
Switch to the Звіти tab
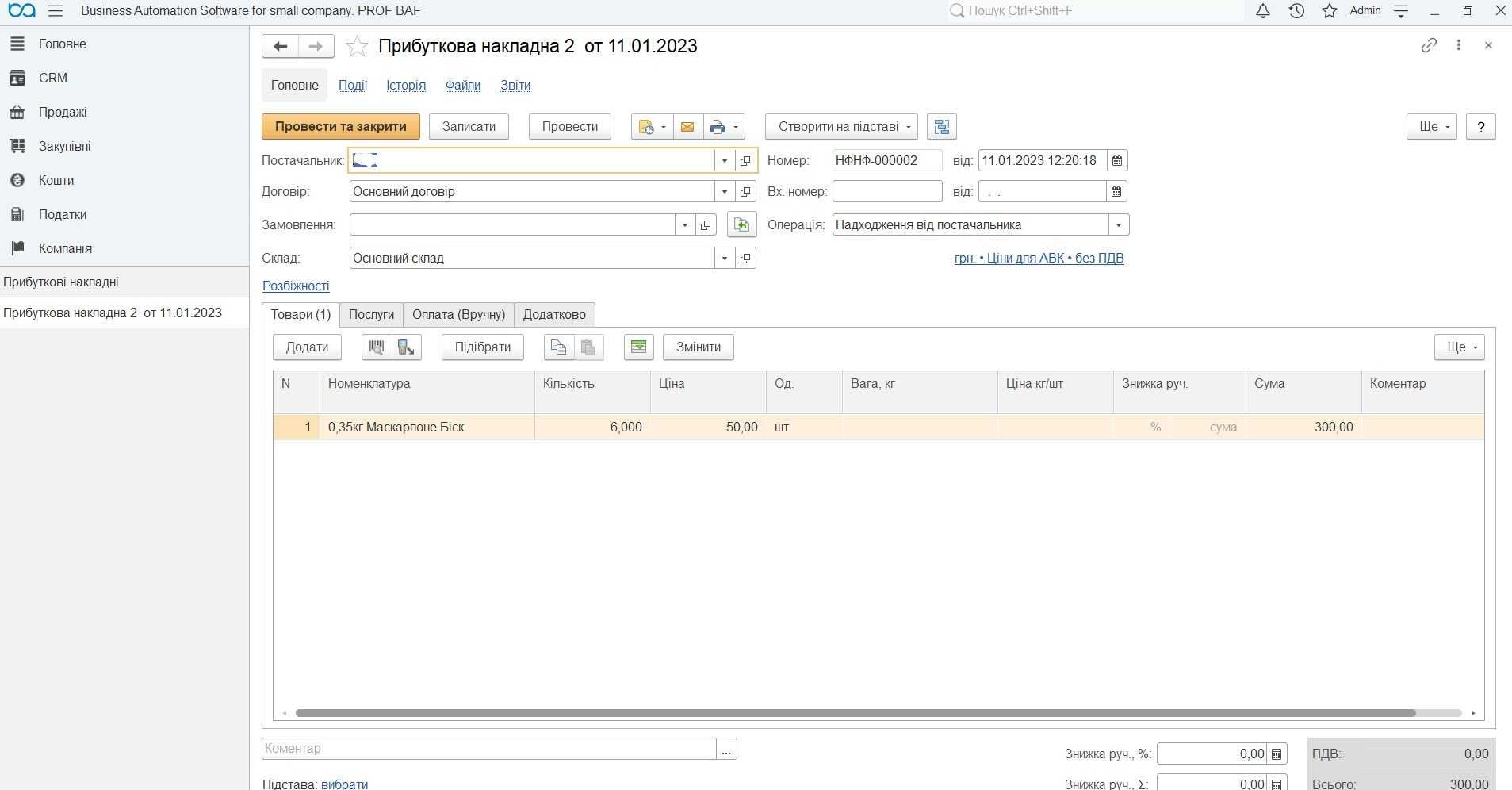click(515, 85)
